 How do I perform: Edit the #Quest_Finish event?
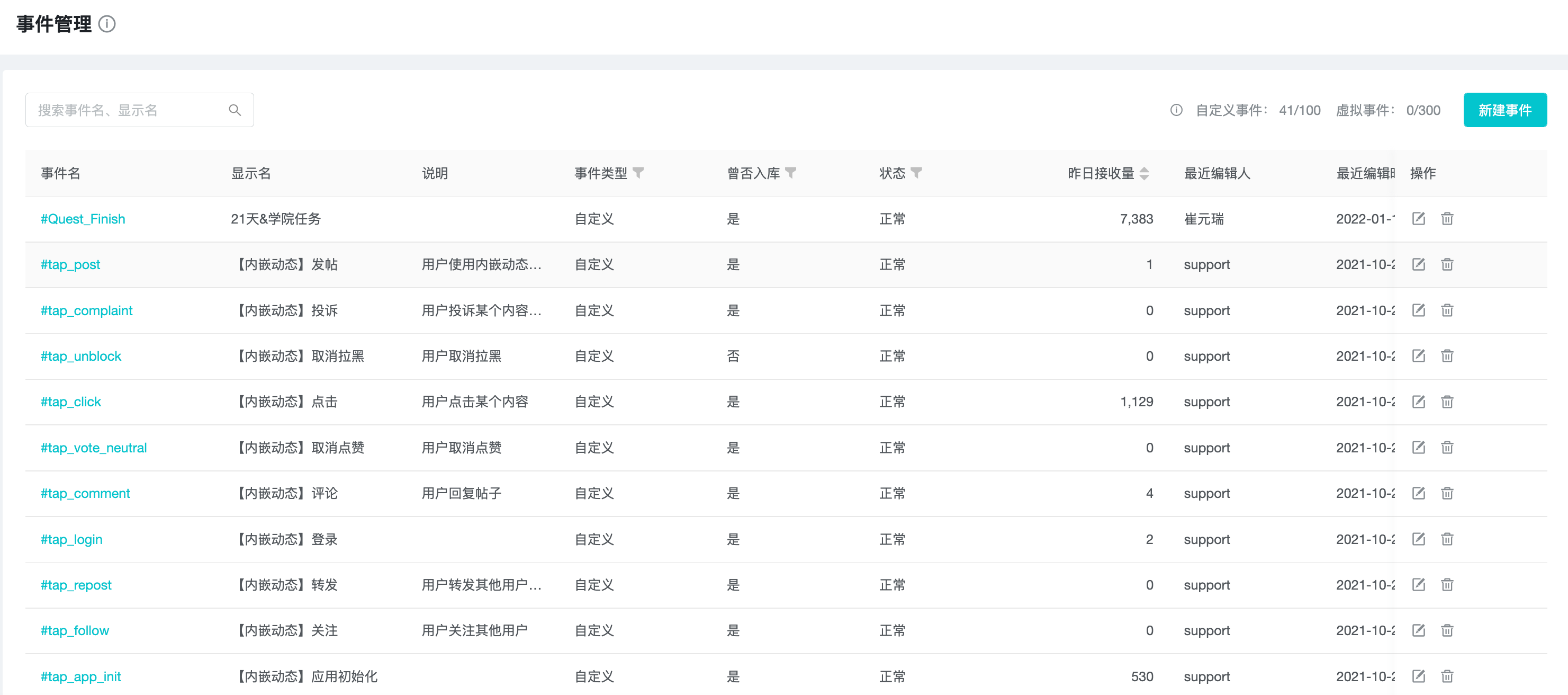coord(1418,219)
